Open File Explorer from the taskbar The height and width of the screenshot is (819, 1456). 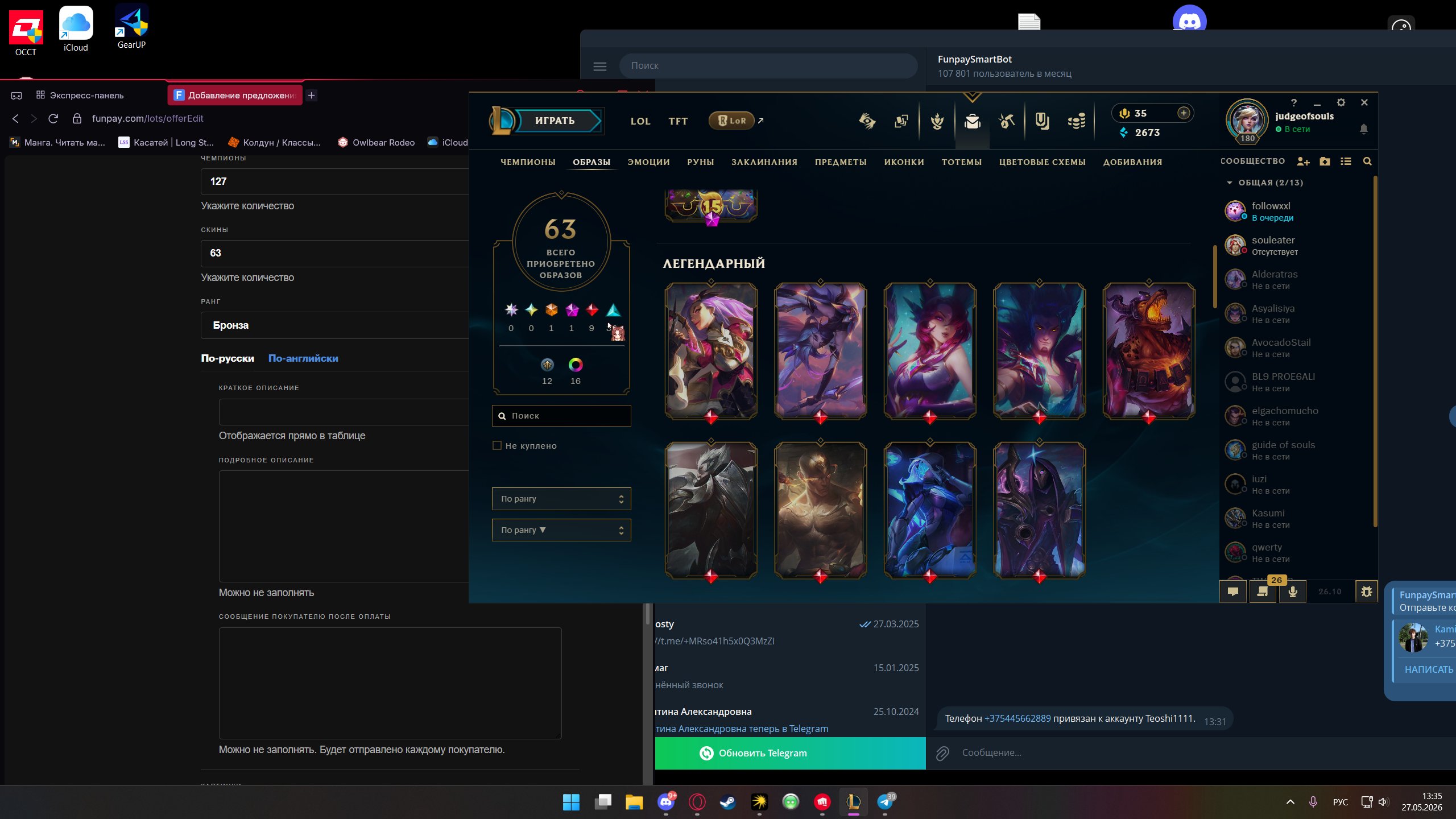click(634, 802)
